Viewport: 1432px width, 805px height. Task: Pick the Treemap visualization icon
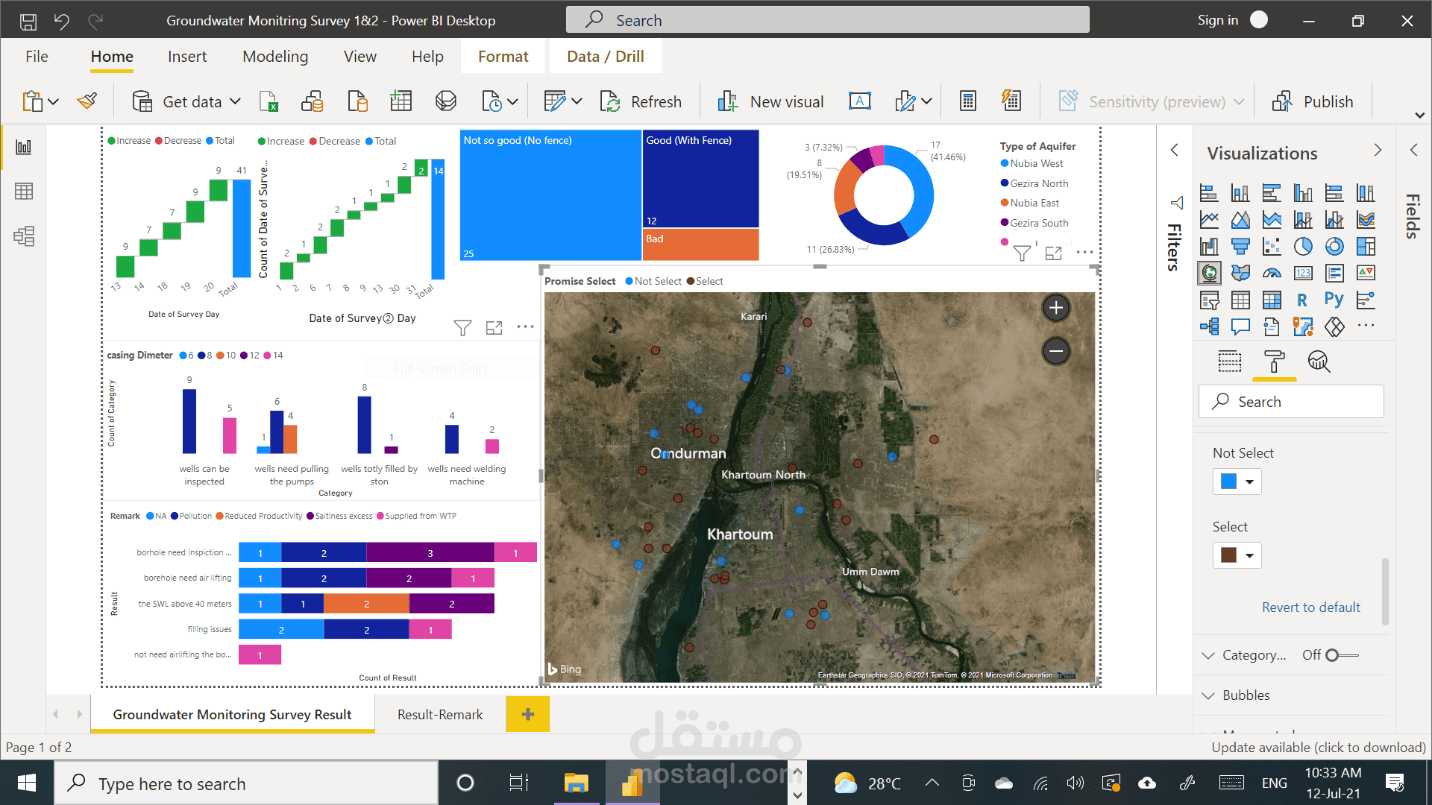[1365, 246]
